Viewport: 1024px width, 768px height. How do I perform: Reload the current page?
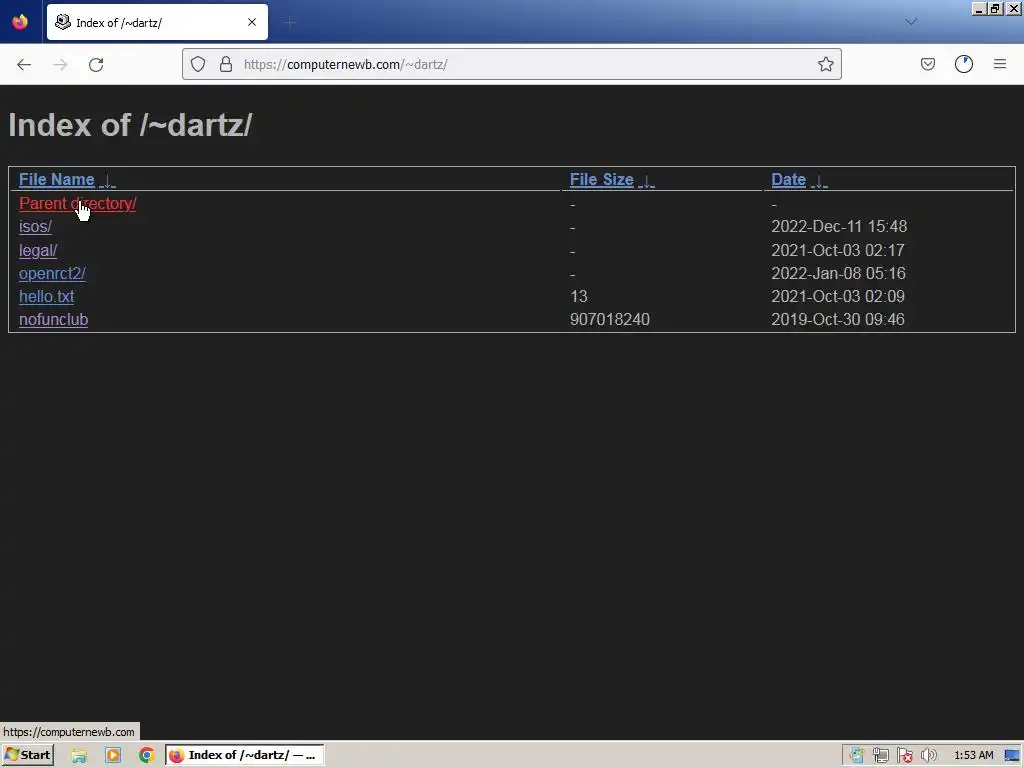(x=96, y=64)
